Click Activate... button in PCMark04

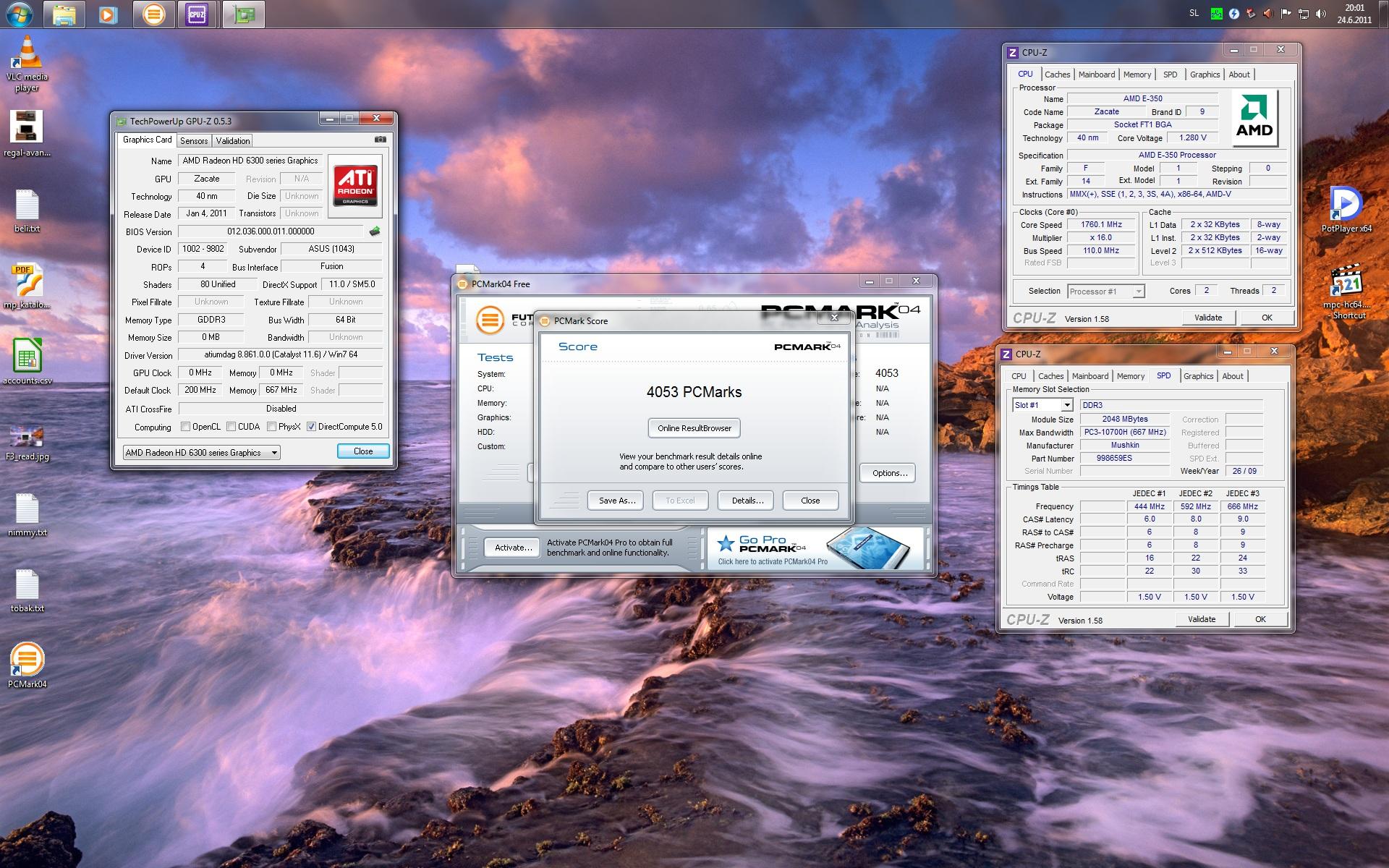point(513,548)
